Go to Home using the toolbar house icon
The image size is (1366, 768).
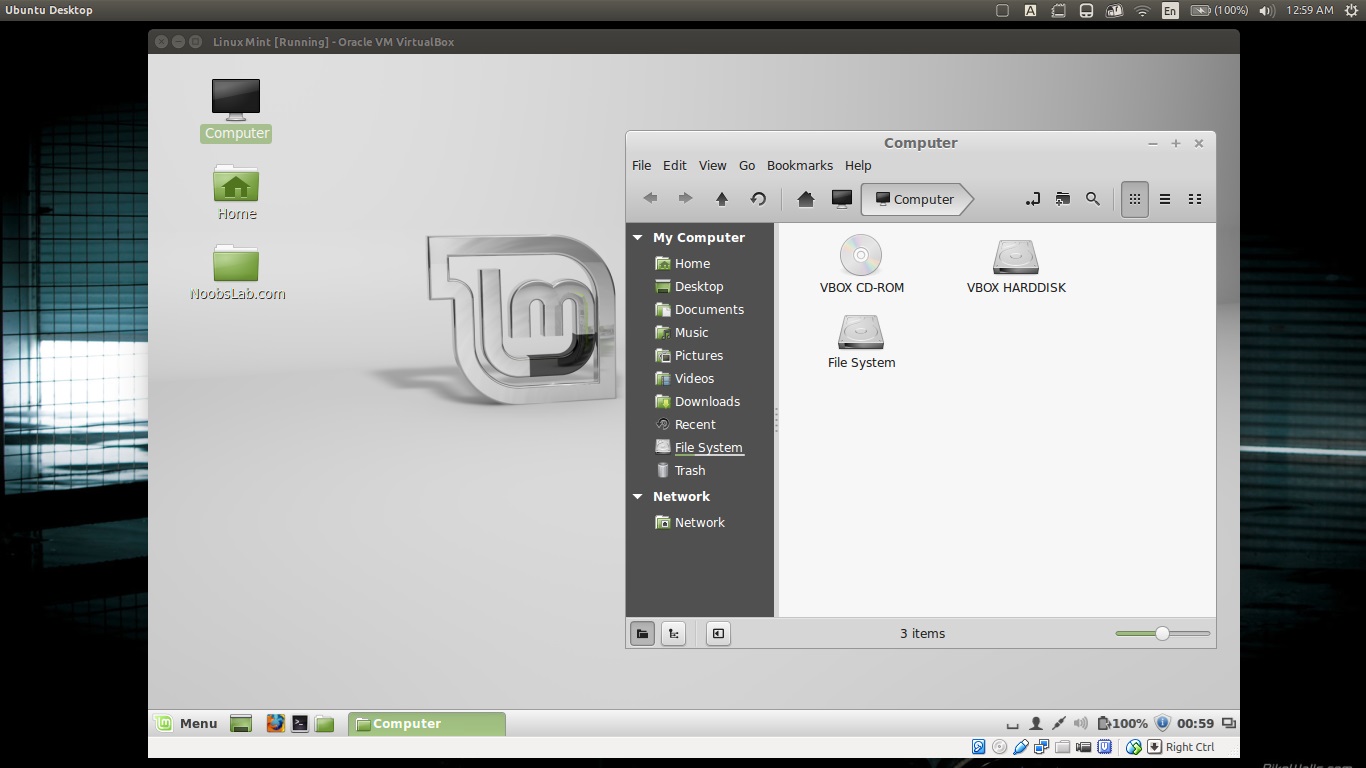coord(806,199)
